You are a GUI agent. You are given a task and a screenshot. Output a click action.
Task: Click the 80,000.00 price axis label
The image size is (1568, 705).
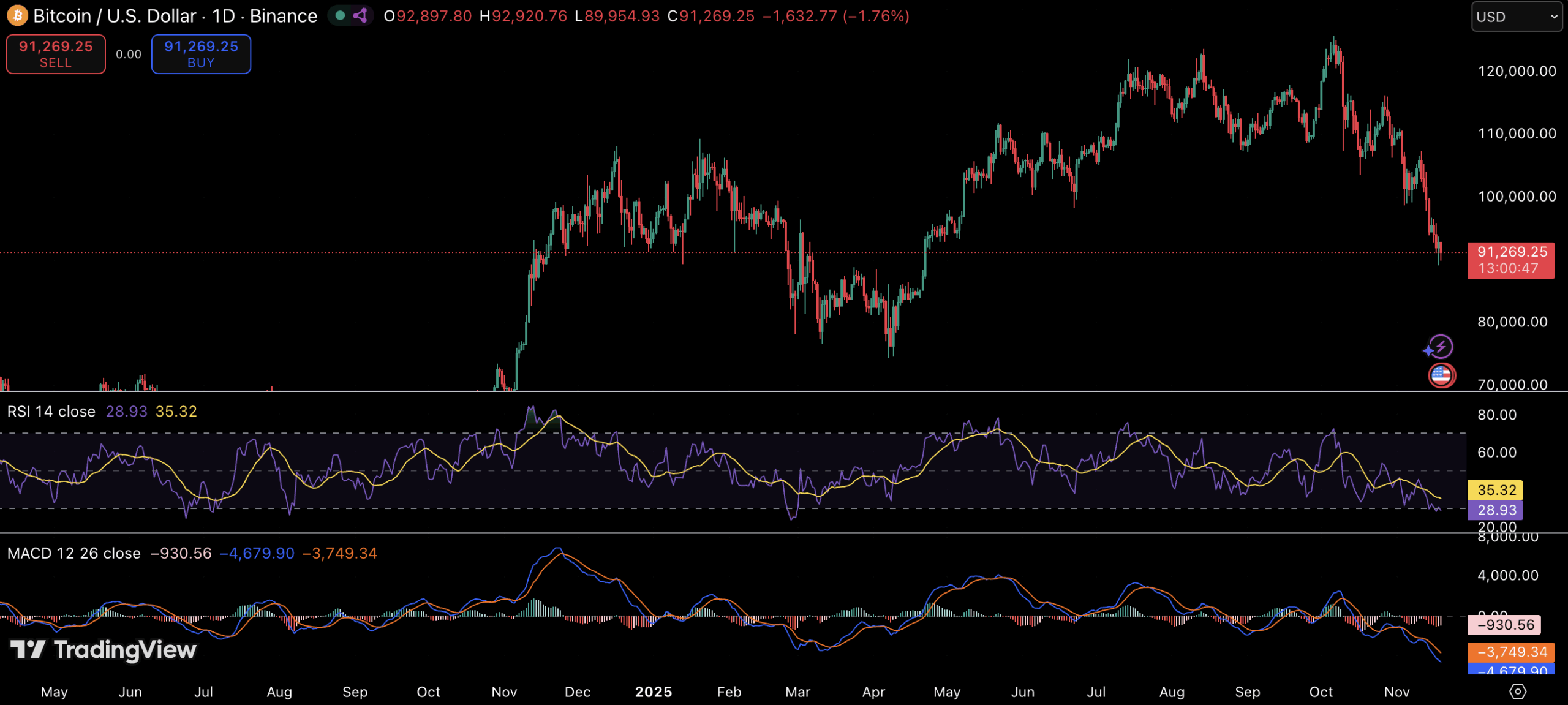click(x=1513, y=322)
